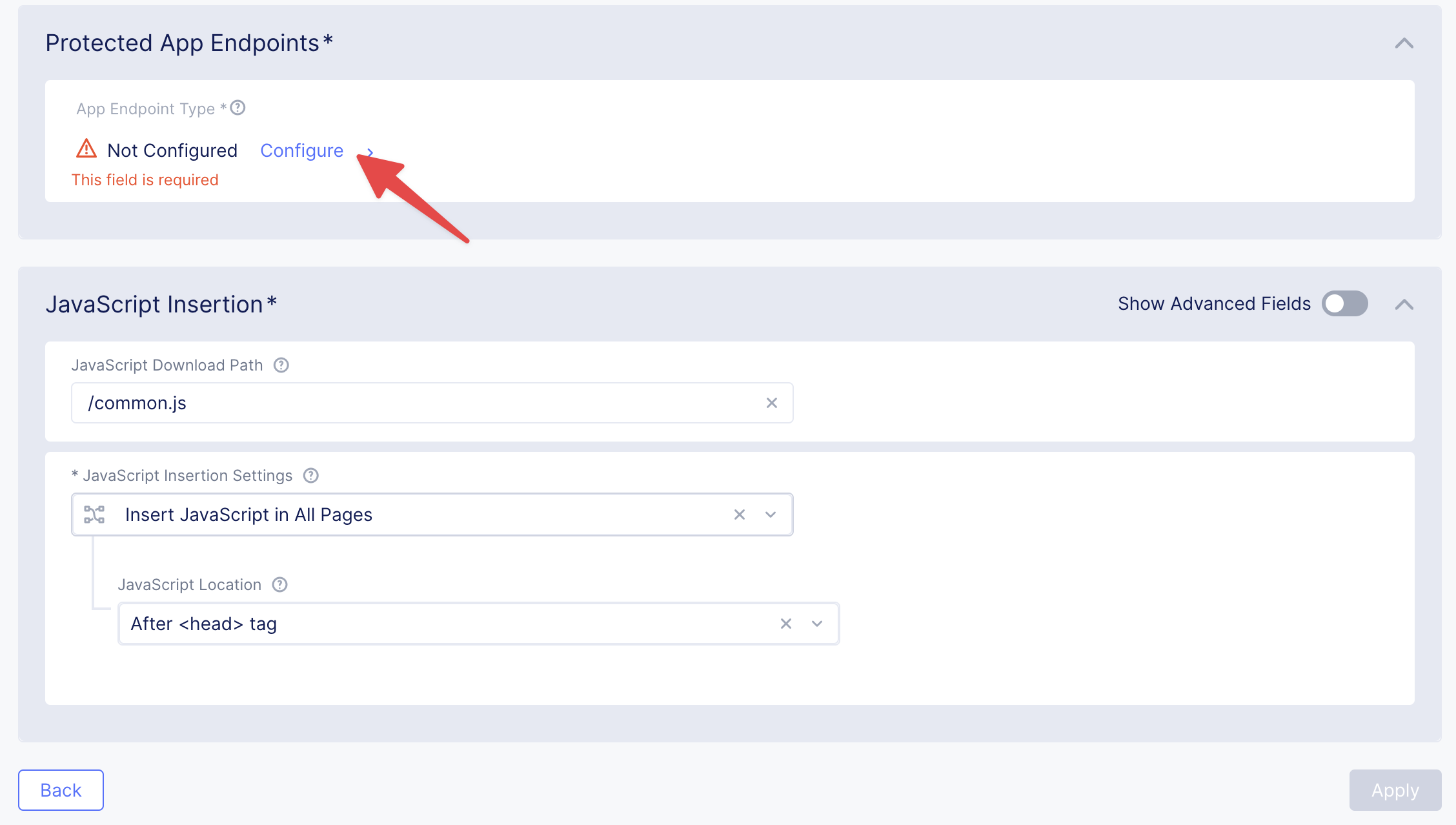Click the Back button
Image resolution: width=1456 pixels, height=825 pixels.
point(61,790)
